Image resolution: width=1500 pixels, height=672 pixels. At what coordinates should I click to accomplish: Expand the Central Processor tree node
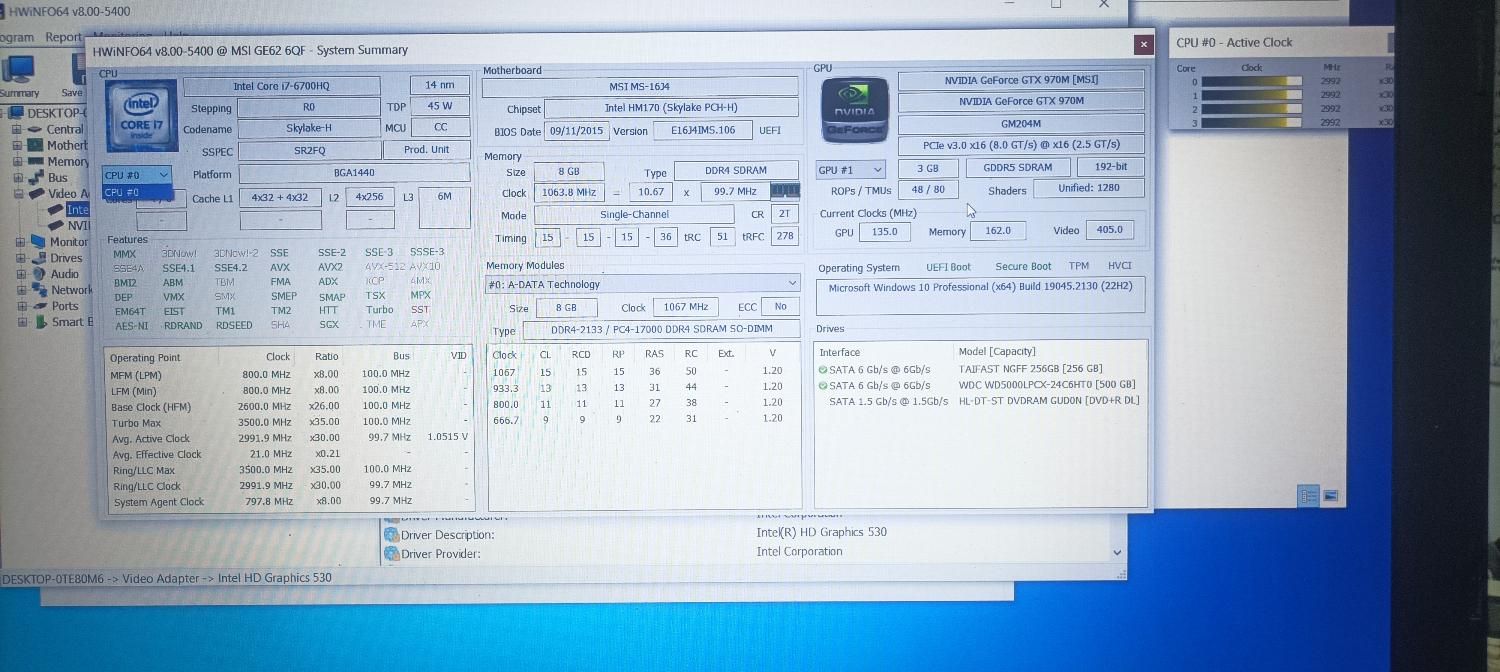point(17,129)
